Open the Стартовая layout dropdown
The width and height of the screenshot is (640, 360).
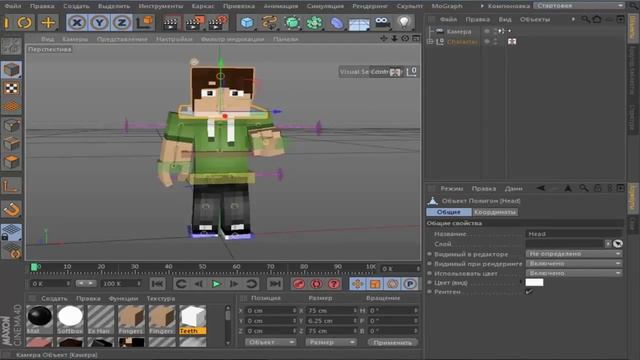coord(579,6)
